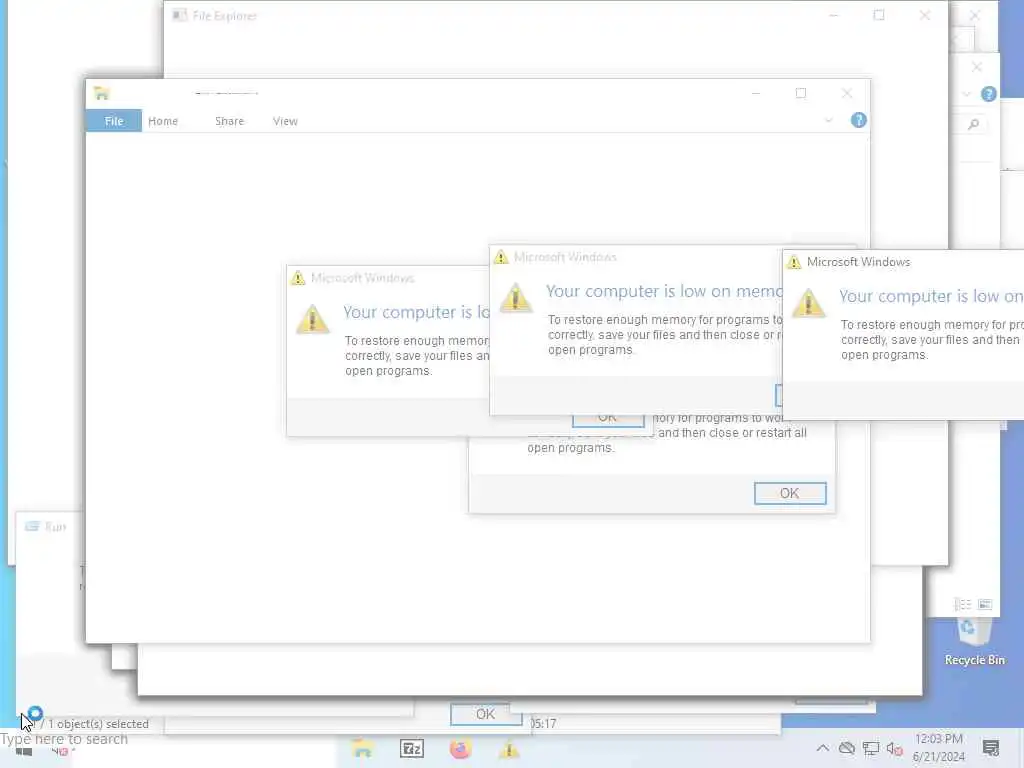Click the folder icon in the front Explorer title bar
This screenshot has width=1024, height=768.
101,93
